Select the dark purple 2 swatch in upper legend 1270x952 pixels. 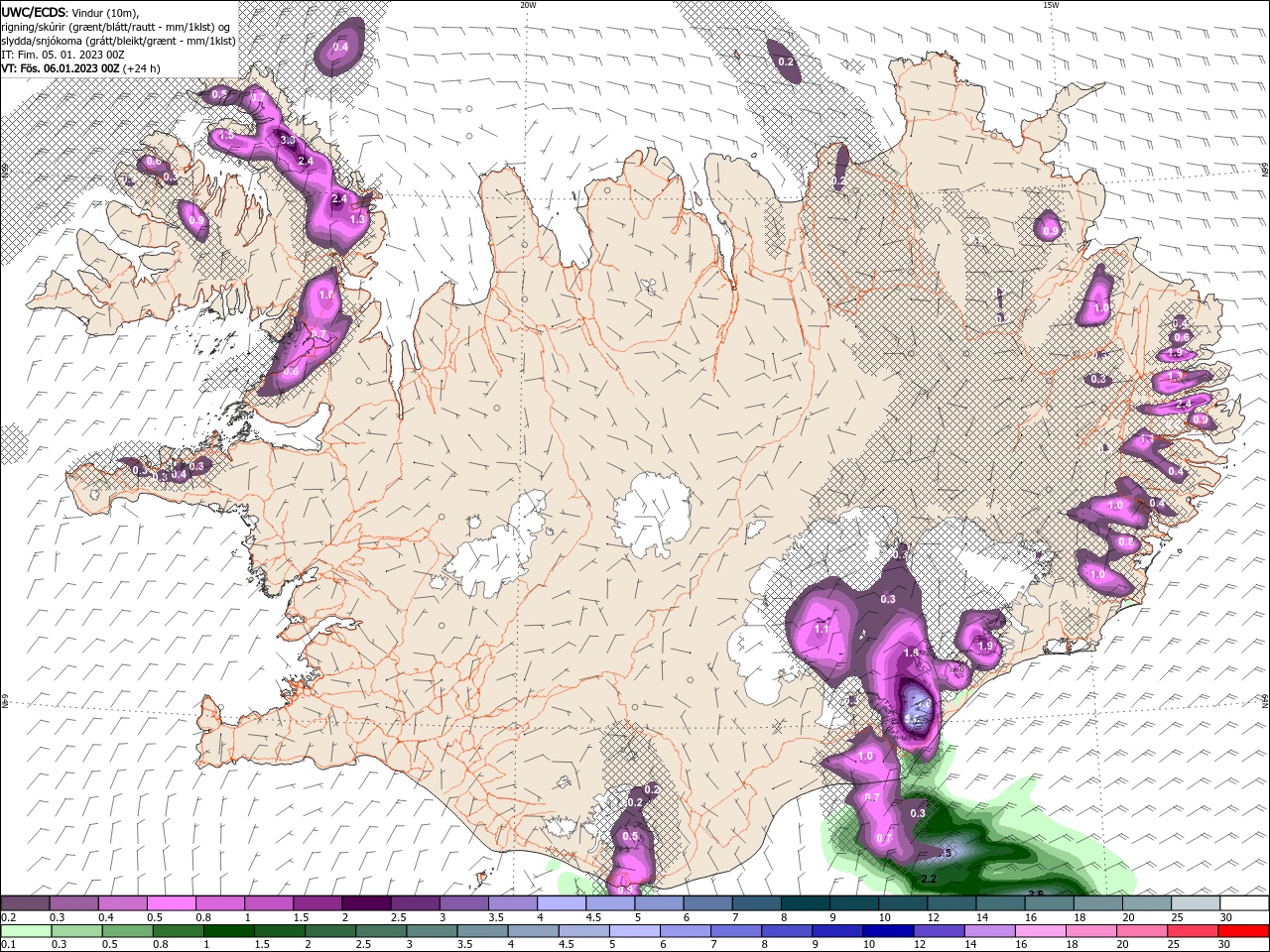coord(366,903)
